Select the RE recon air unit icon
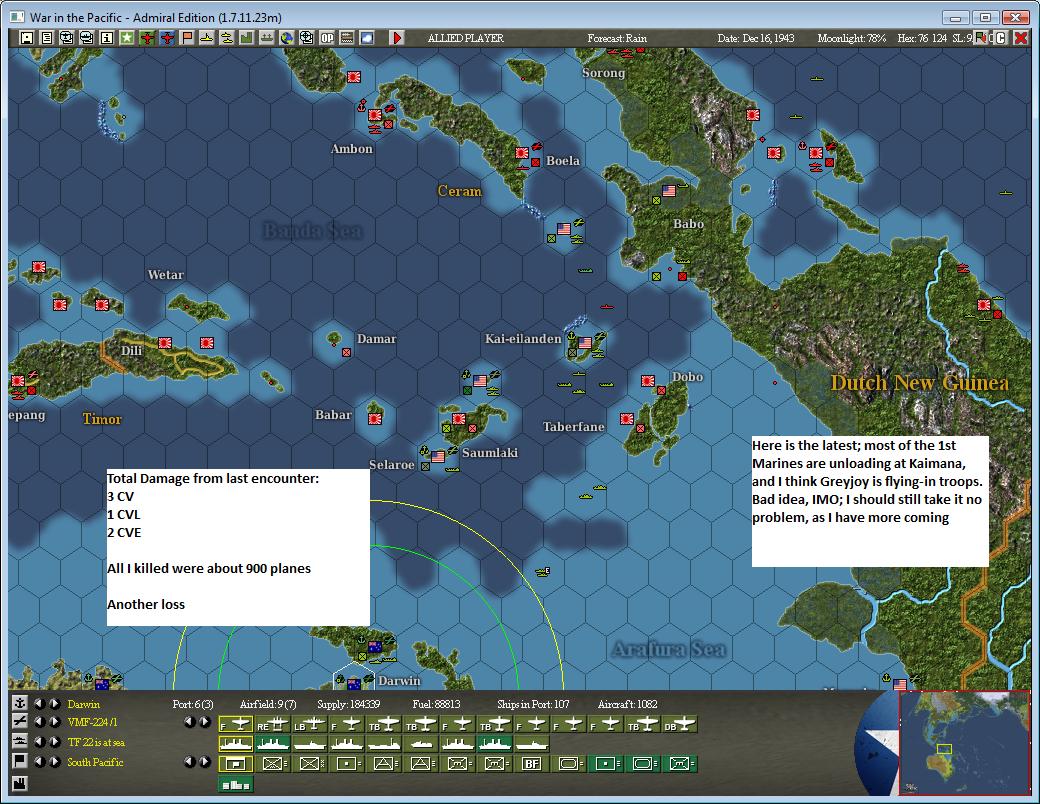Screen dimensions: 1040x804 (273, 724)
